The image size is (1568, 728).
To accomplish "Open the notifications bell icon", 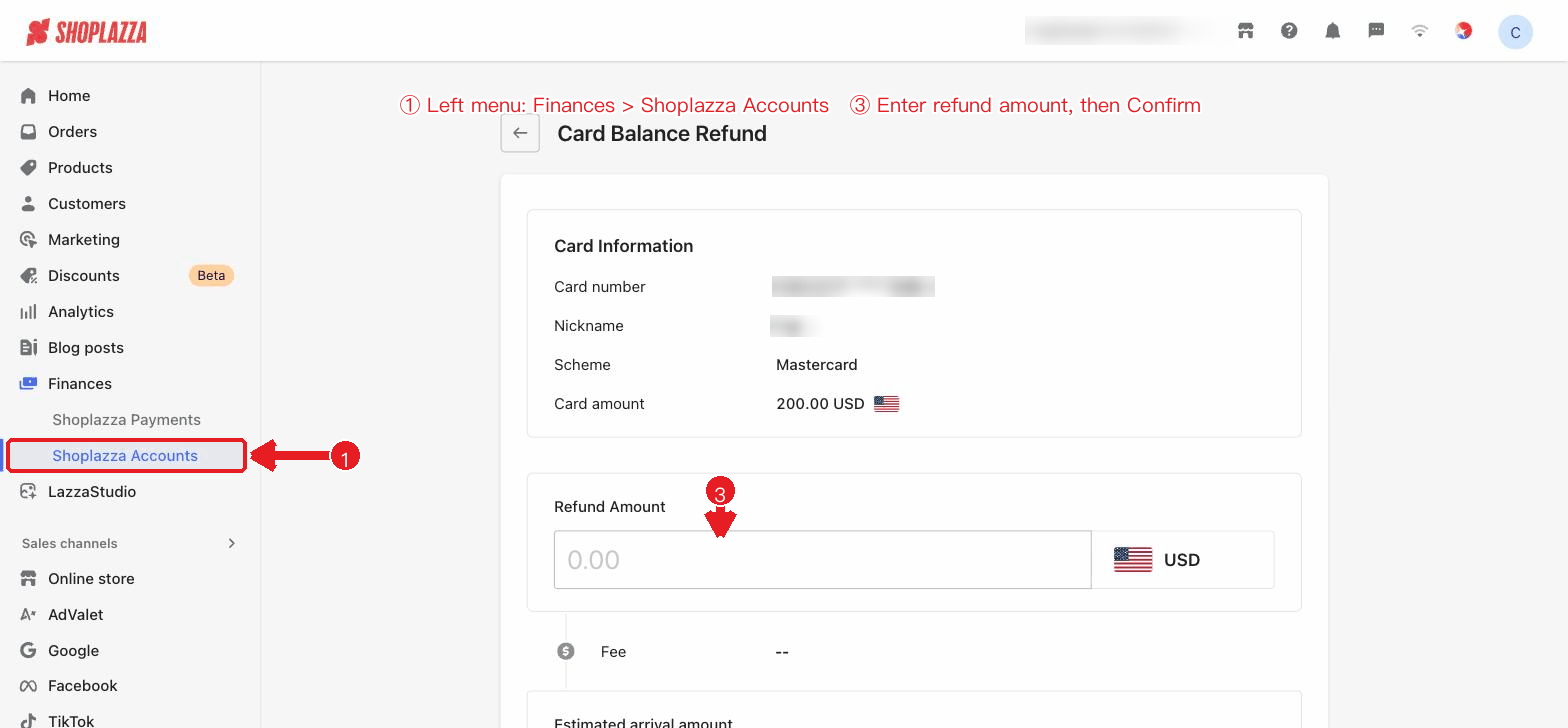I will pyautogui.click(x=1332, y=31).
